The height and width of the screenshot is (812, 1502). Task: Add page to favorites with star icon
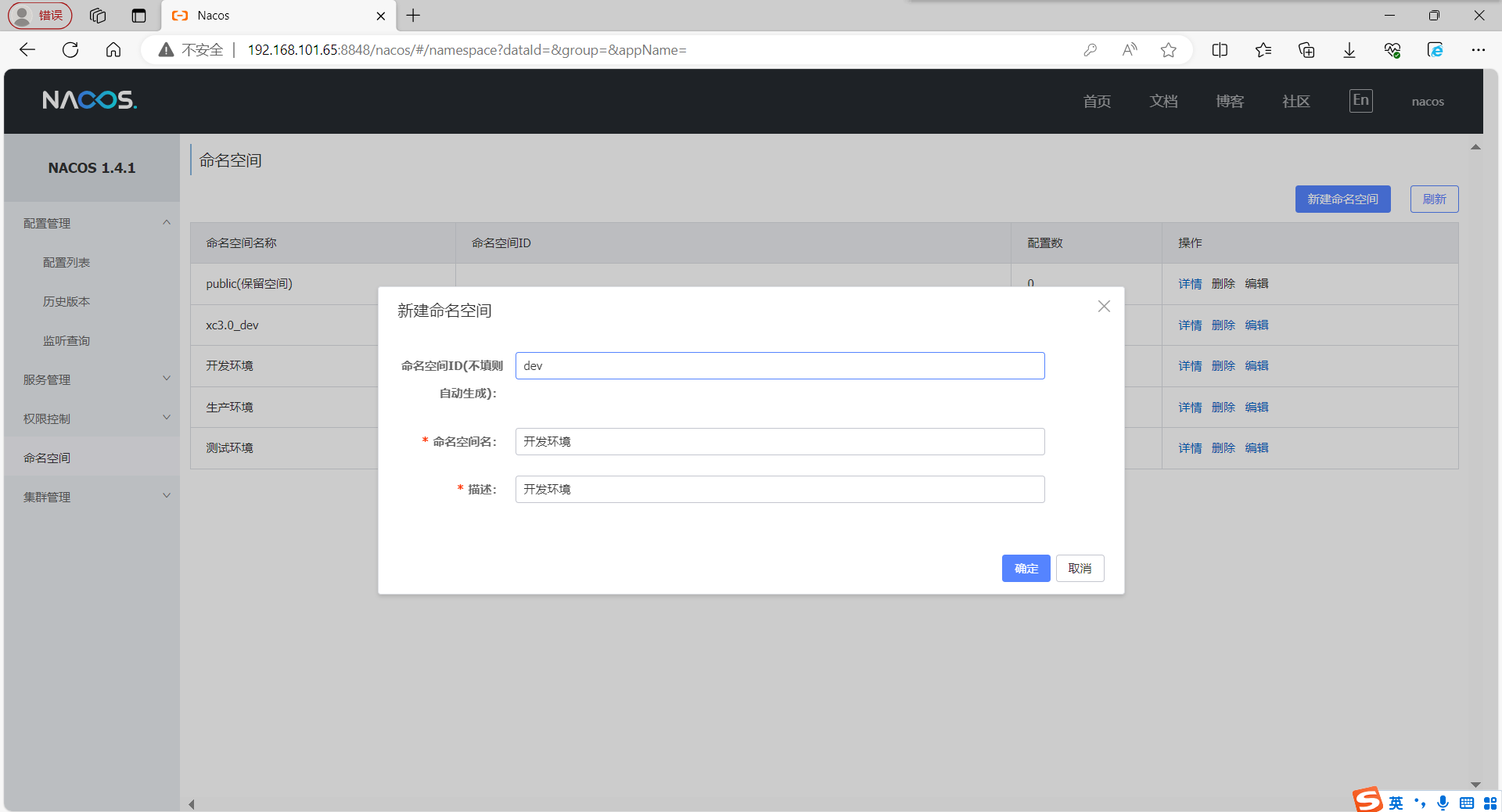(1169, 50)
